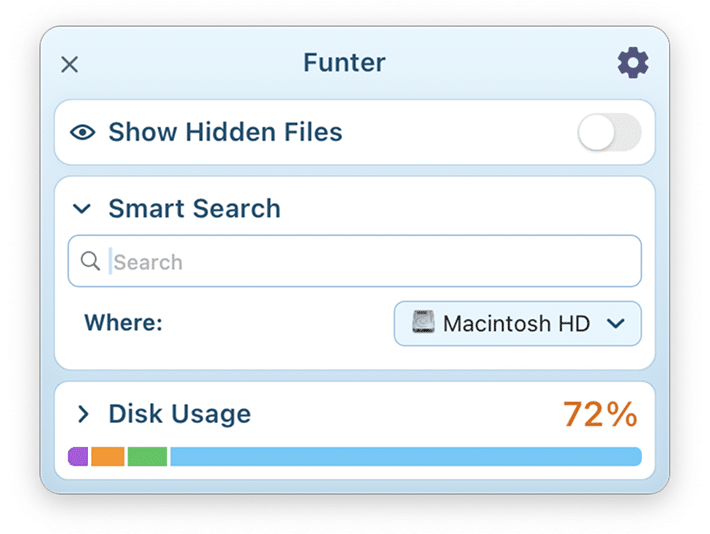Click the Where: label
This screenshot has width=710, height=534.
tap(123, 322)
